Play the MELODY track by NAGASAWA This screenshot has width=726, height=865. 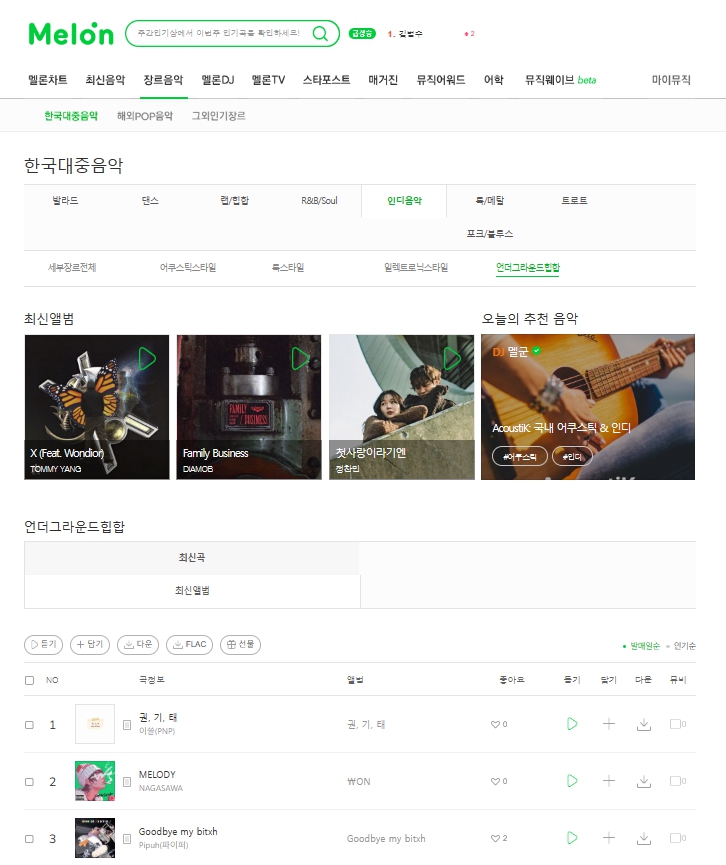pyautogui.click(x=572, y=781)
